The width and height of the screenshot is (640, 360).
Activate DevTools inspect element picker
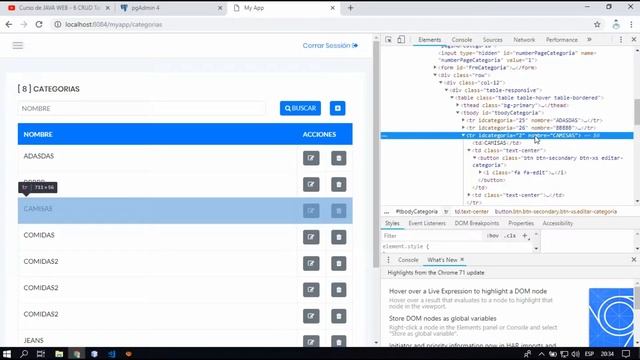point(388,40)
